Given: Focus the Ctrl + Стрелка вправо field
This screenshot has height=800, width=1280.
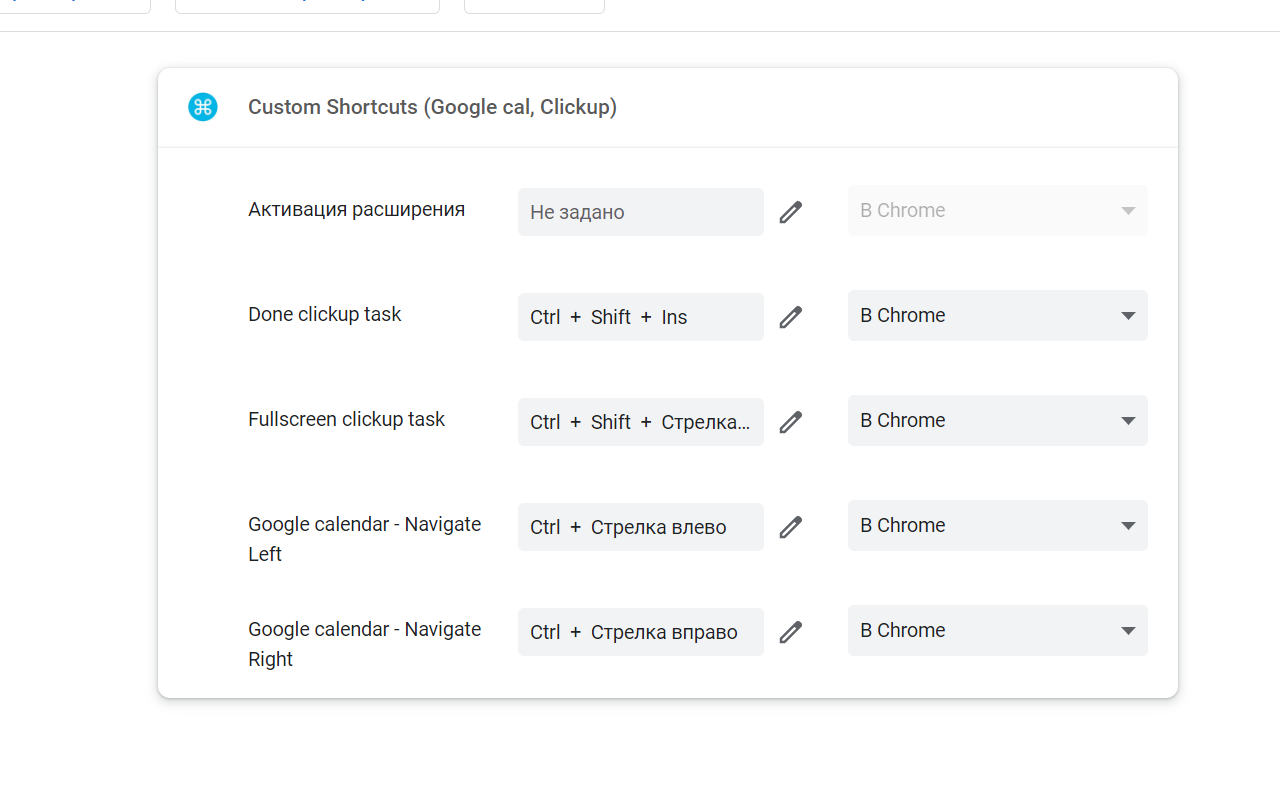Looking at the screenshot, I should (x=640, y=632).
